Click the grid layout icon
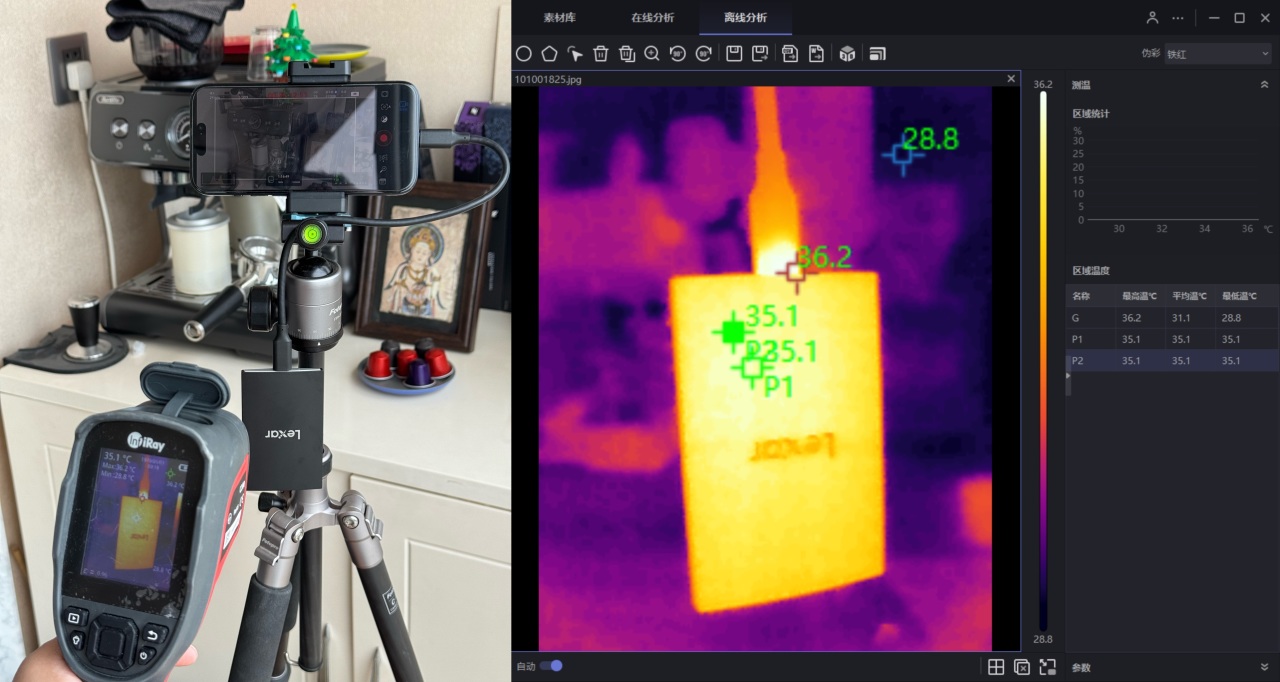 (x=996, y=667)
